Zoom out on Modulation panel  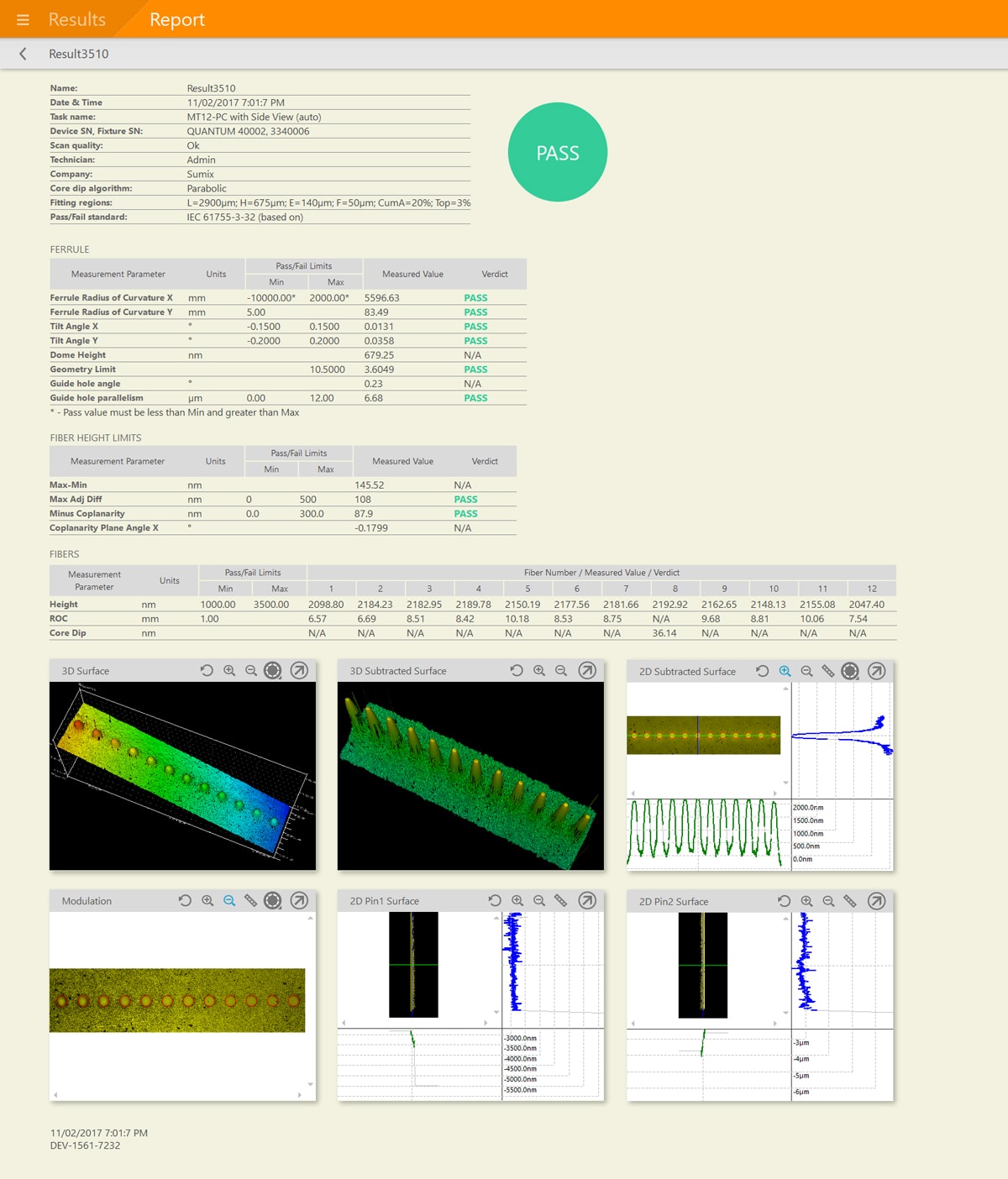229,900
